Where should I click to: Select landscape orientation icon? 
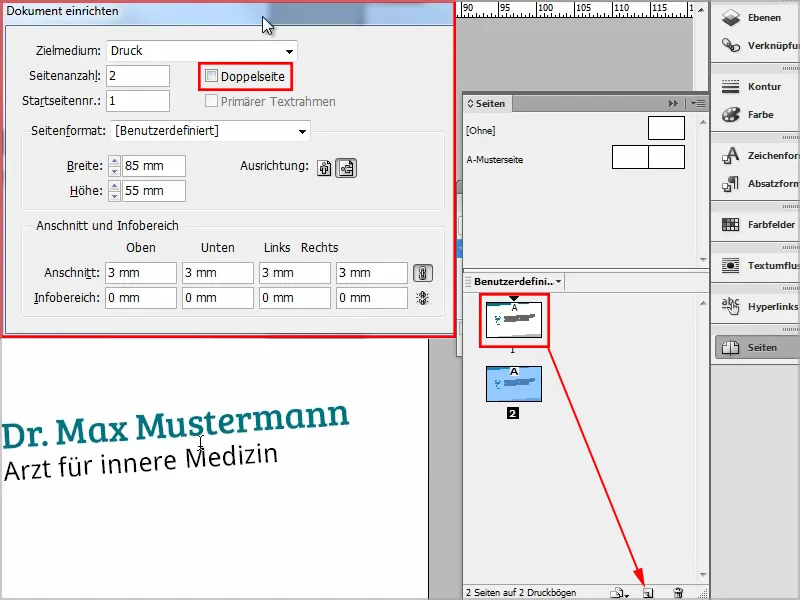coord(346,168)
